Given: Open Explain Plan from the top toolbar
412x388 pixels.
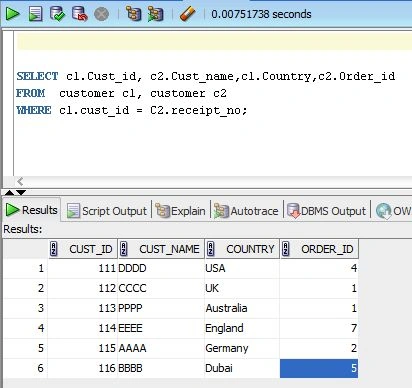Looking at the screenshot, I should pos(133,14).
